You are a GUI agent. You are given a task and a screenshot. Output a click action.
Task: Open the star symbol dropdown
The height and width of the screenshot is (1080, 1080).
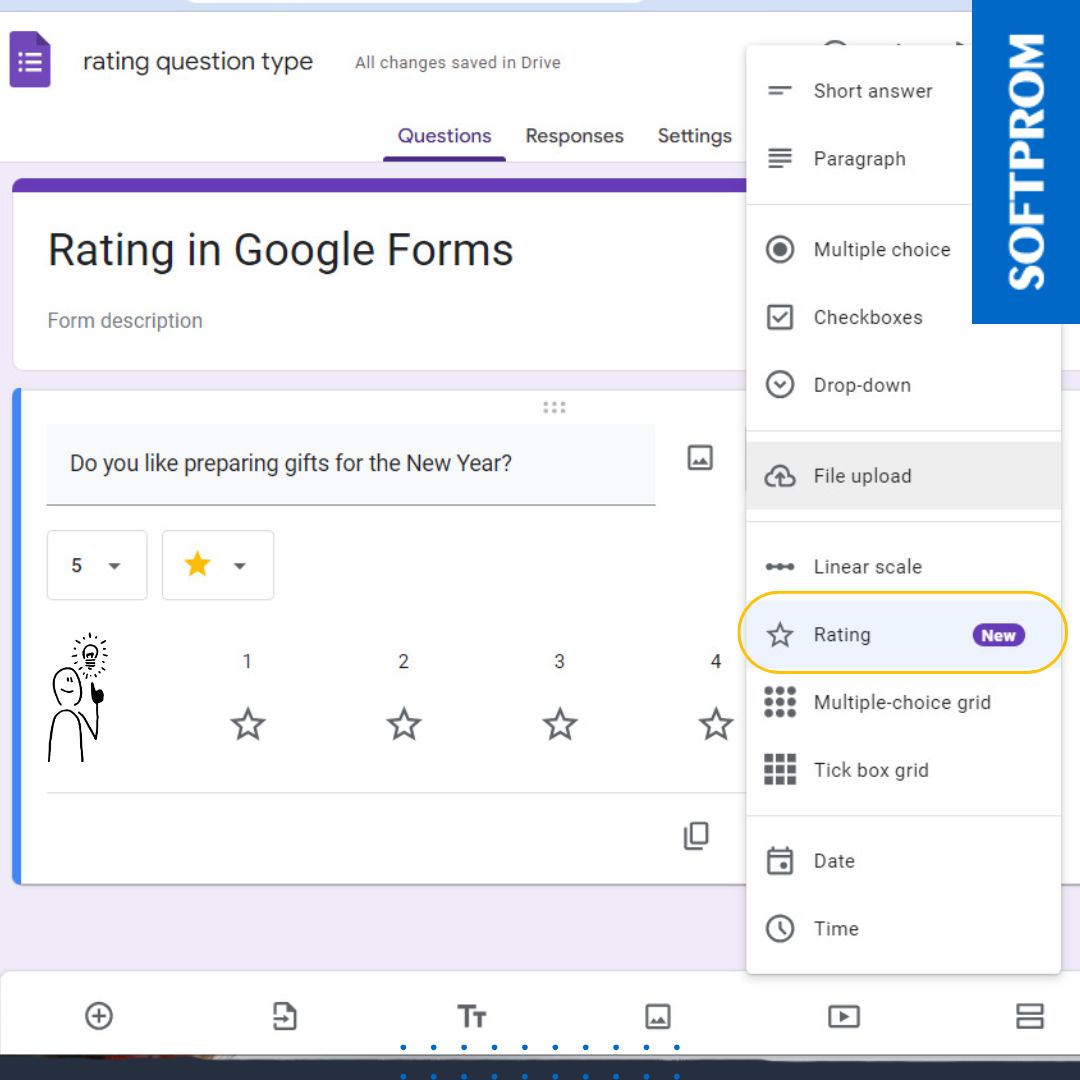click(x=217, y=565)
